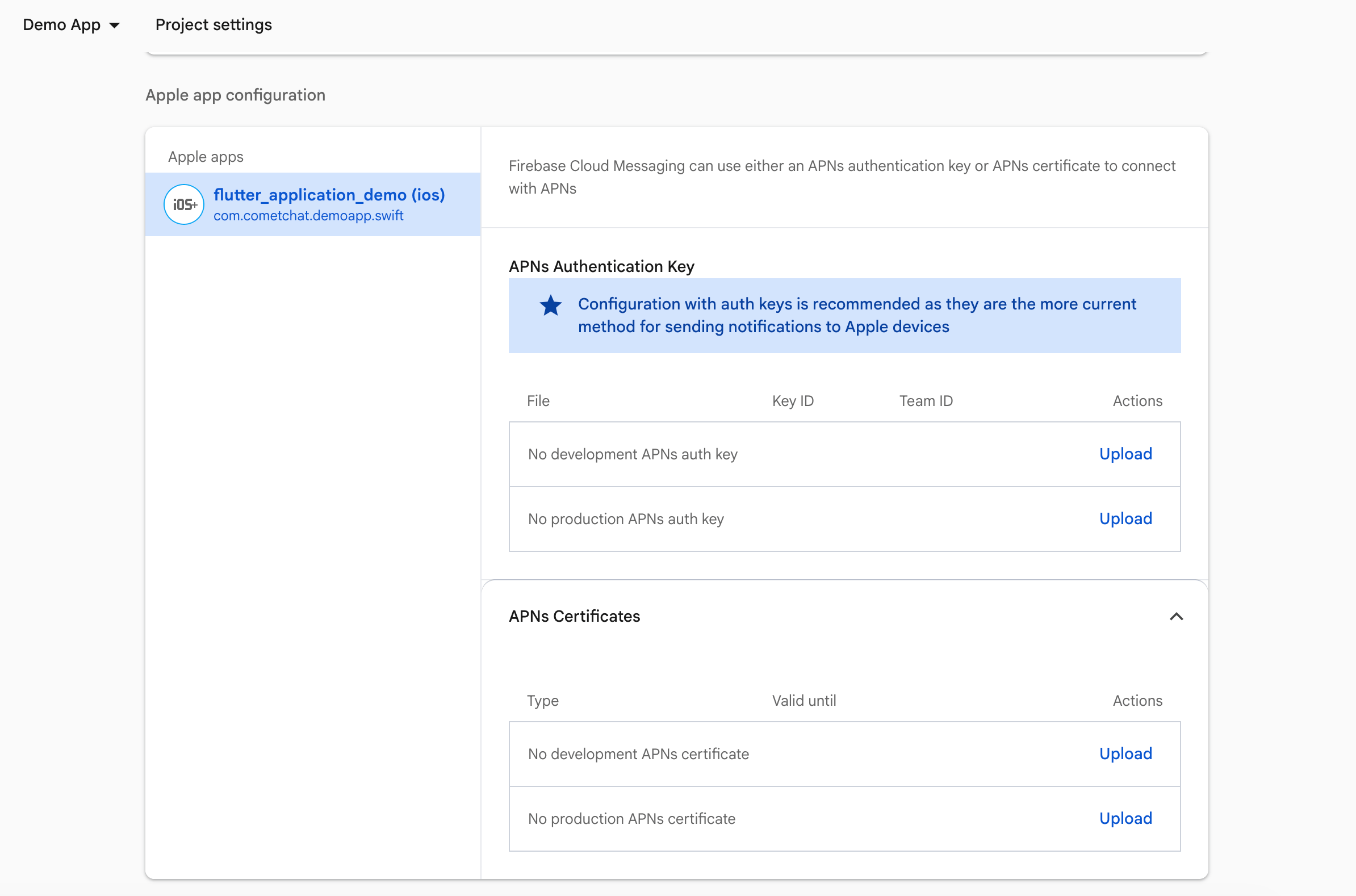
Task: Upload production APNs certificate
Action: coord(1125,819)
